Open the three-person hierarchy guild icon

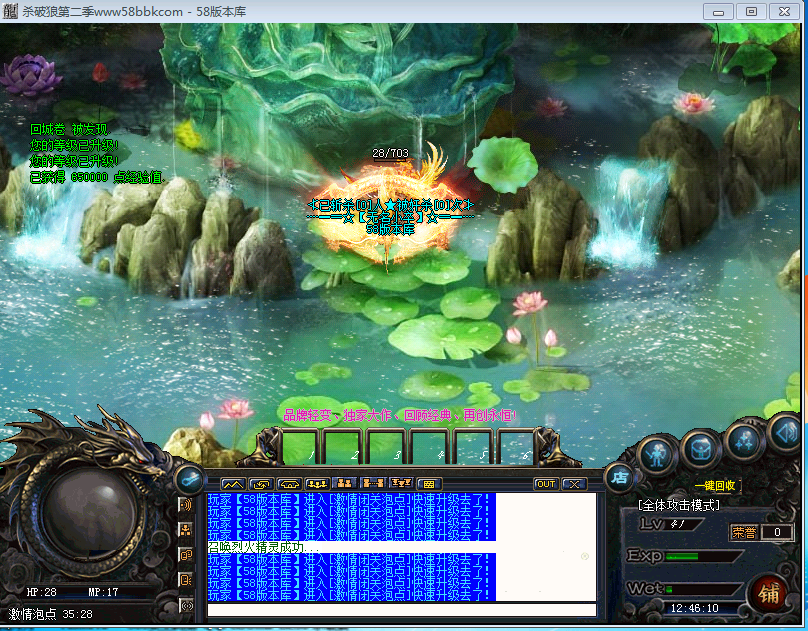click(x=401, y=483)
